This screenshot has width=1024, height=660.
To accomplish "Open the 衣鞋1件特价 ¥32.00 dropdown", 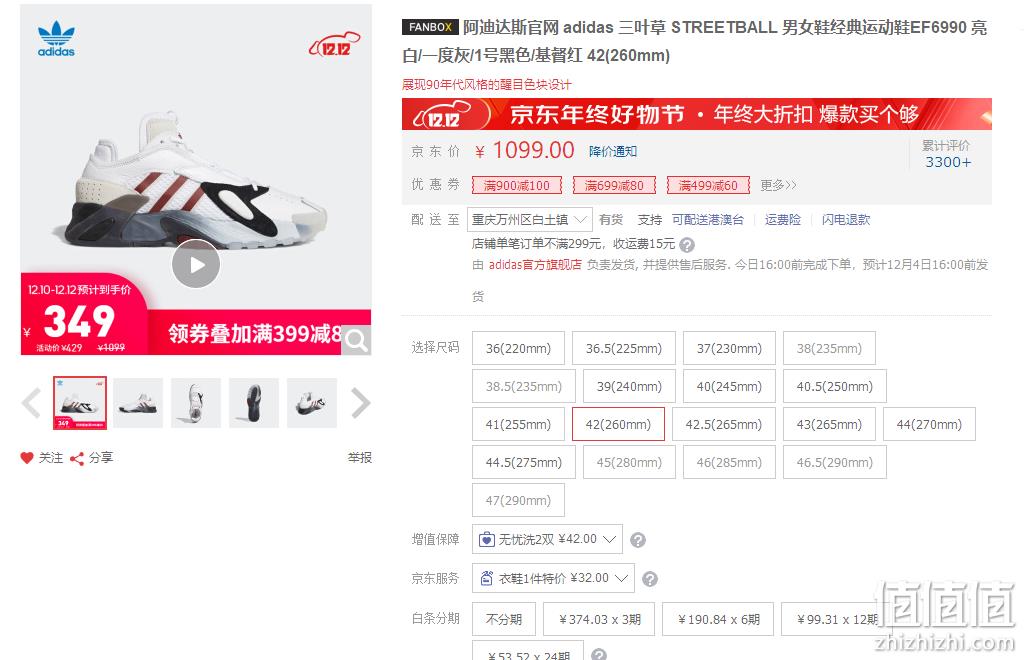I will tap(553, 578).
